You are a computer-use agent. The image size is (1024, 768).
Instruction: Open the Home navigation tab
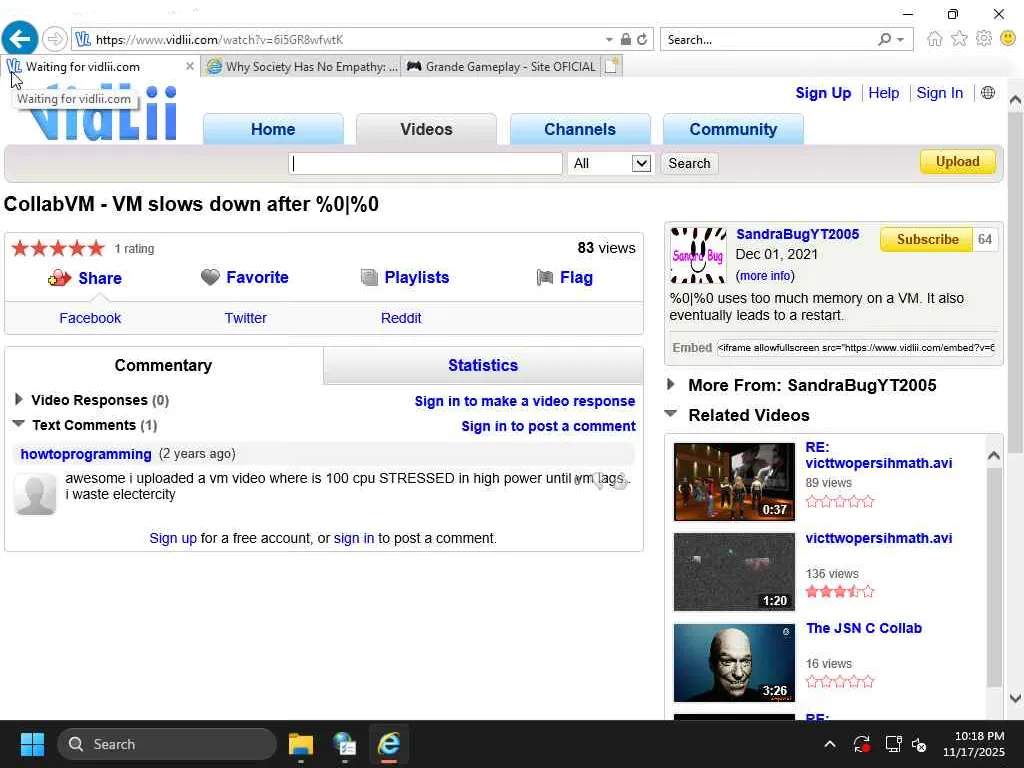pos(273,129)
